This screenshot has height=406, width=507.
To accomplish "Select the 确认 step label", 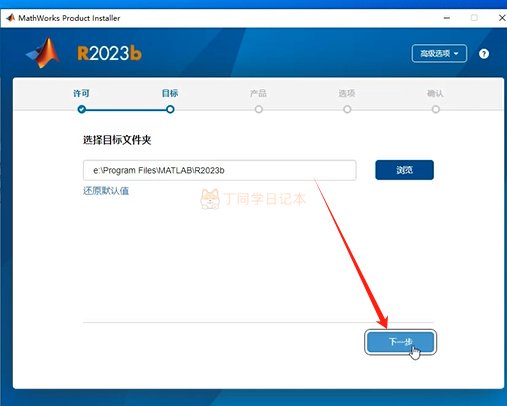I will click(x=435, y=93).
